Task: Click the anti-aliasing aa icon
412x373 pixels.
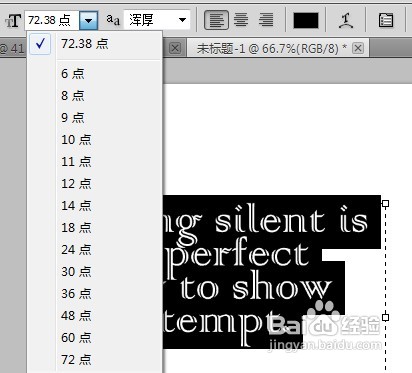Action: [x=113, y=20]
